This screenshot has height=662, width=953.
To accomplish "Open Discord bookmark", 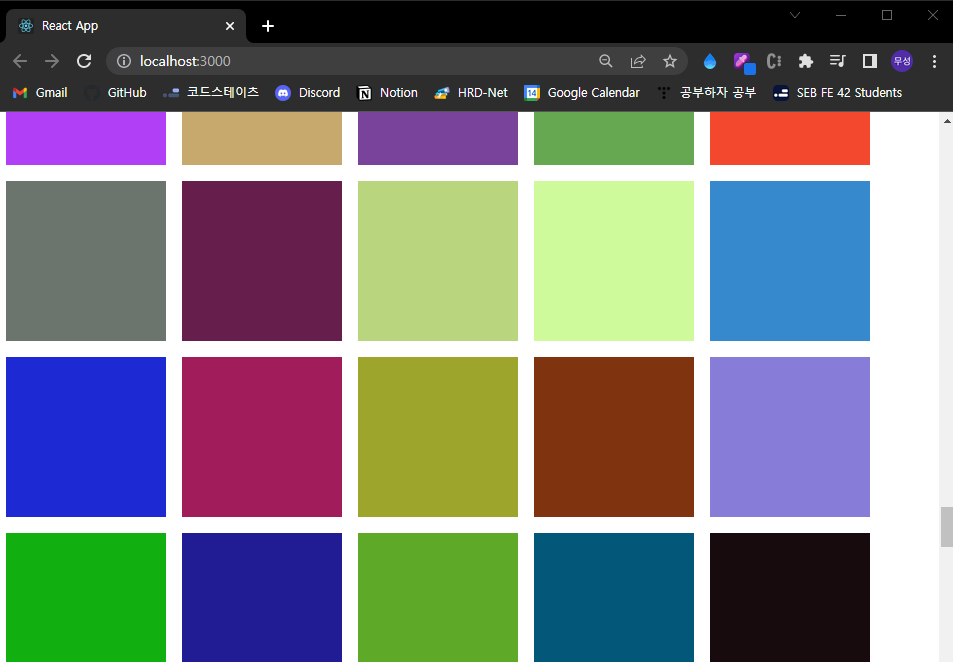I will click(308, 92).
